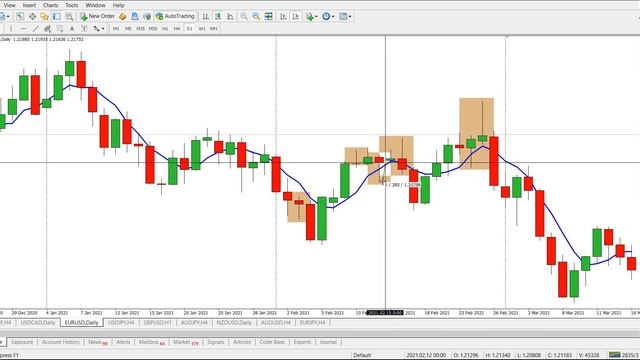The height and width of the screenshot is (360, 640).
Task: Select the vertical line drawing tool
Action: pos(11,29)
